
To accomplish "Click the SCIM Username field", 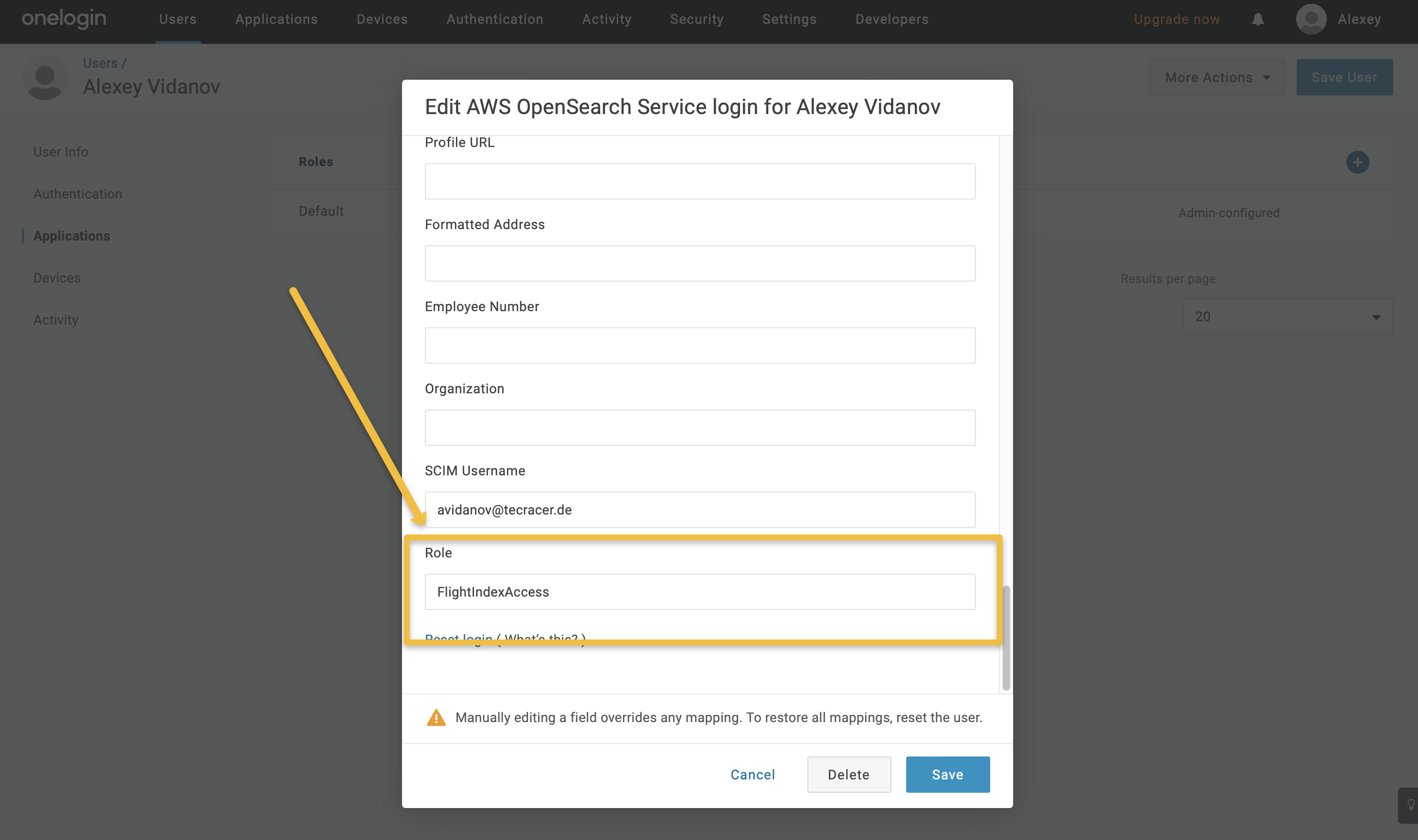I will [x=699, y=509].
